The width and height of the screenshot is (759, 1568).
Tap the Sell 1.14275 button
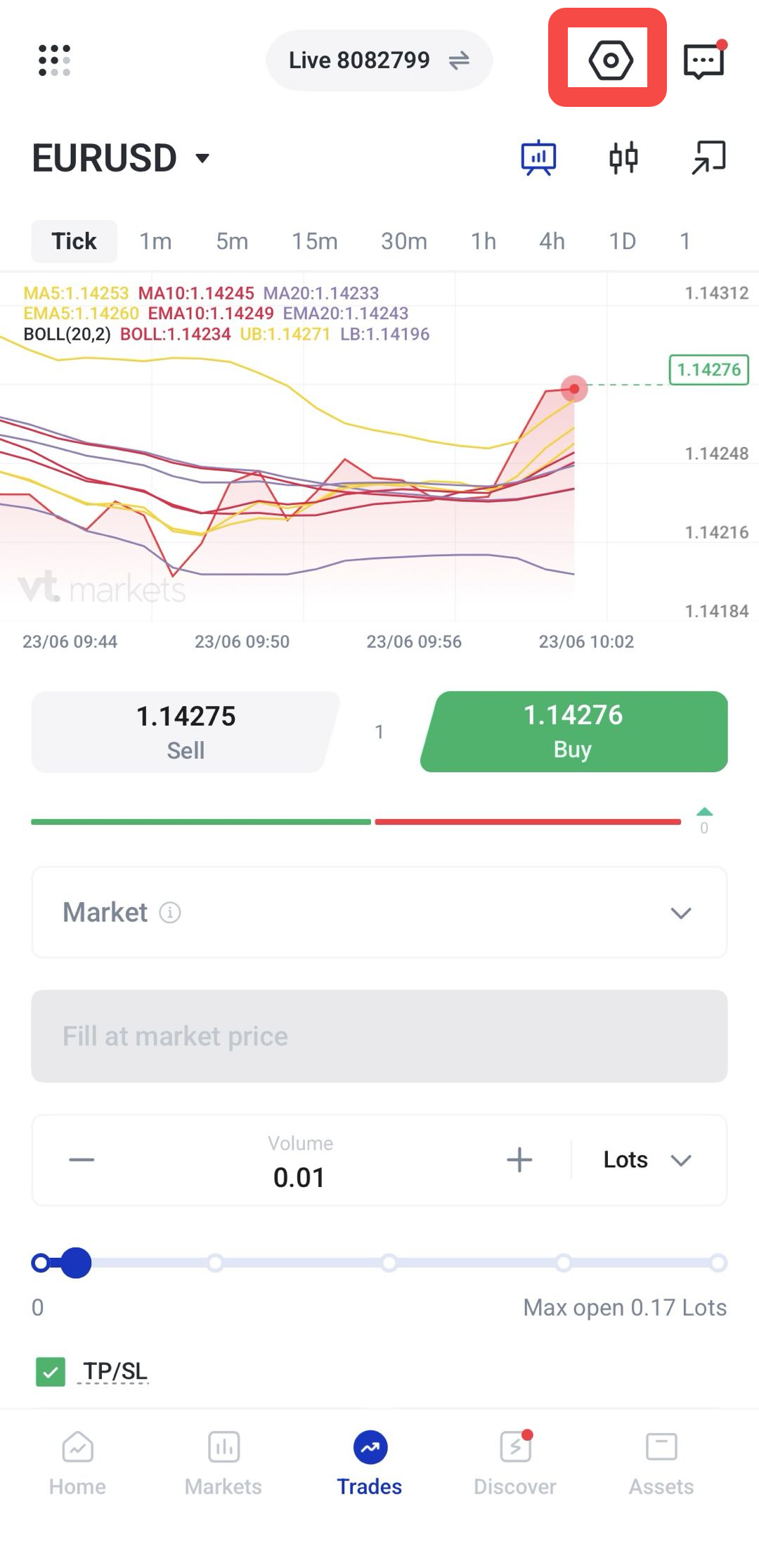[x=186, y=732]
